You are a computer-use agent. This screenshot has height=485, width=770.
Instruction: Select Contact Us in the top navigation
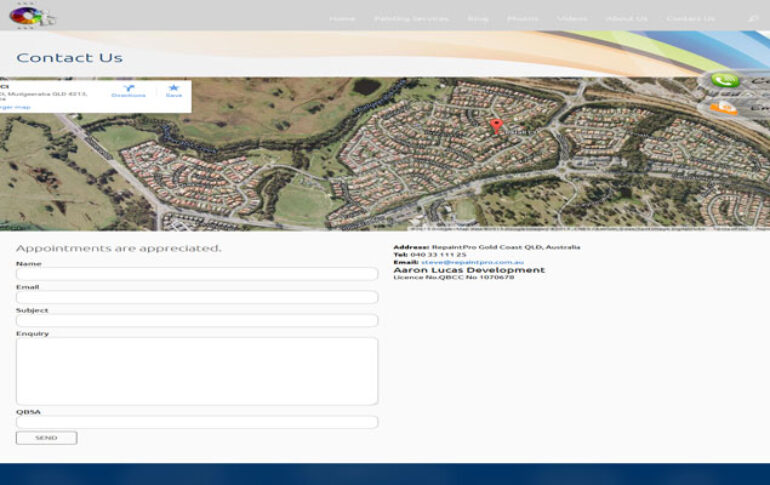pyautogui.click(x=690, y=19)
